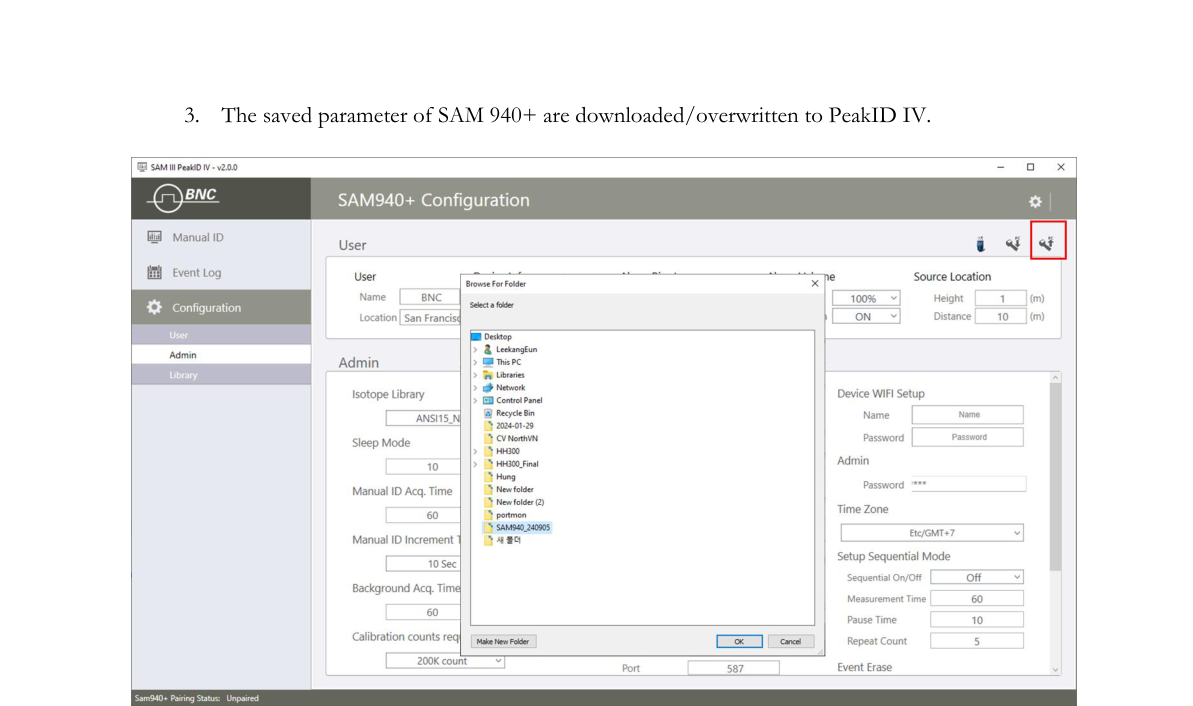
Task: Click OK in Browse For Folder
Action: click(739, 641)
